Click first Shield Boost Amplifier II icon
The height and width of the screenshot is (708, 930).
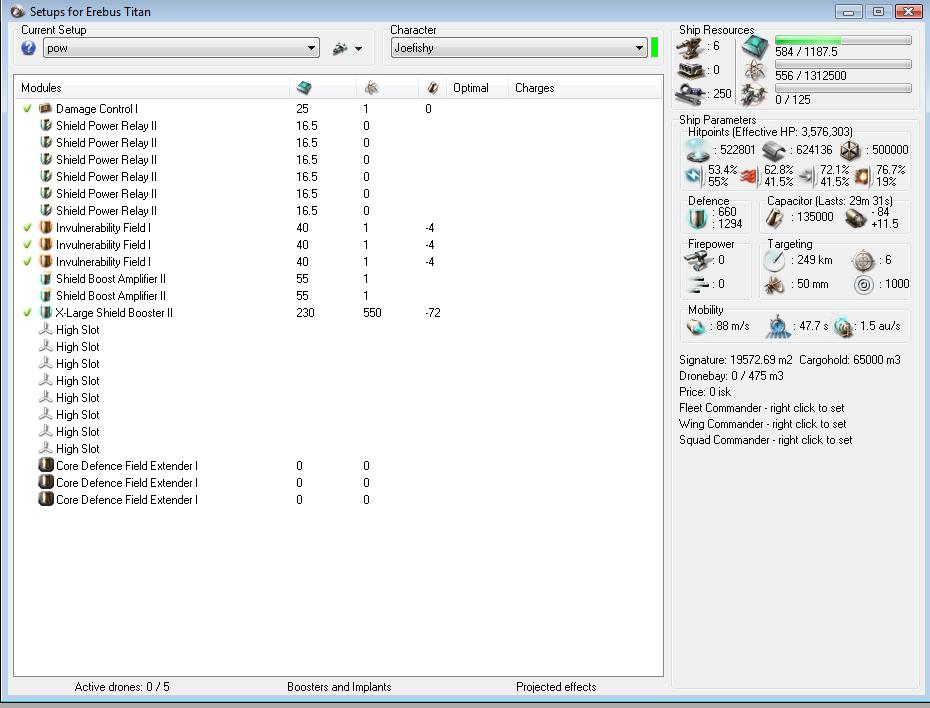[45, 279]
